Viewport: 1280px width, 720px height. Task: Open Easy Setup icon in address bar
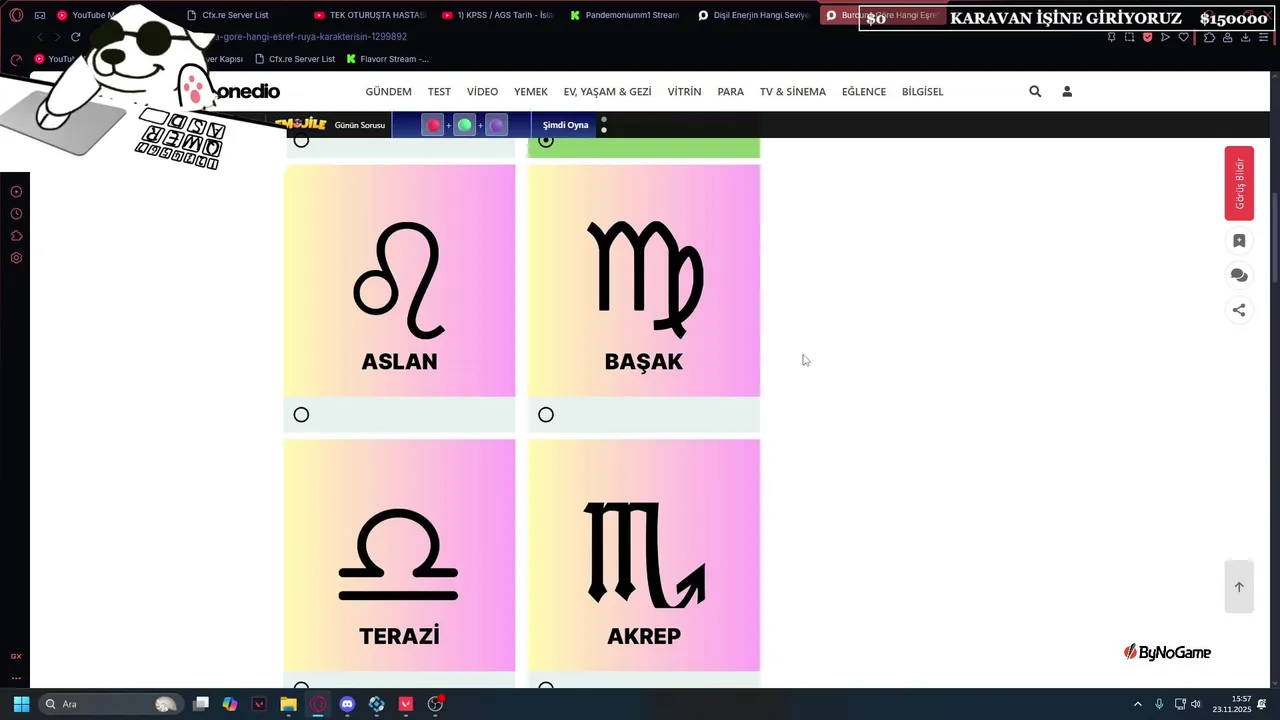(x=1264, y=37)
